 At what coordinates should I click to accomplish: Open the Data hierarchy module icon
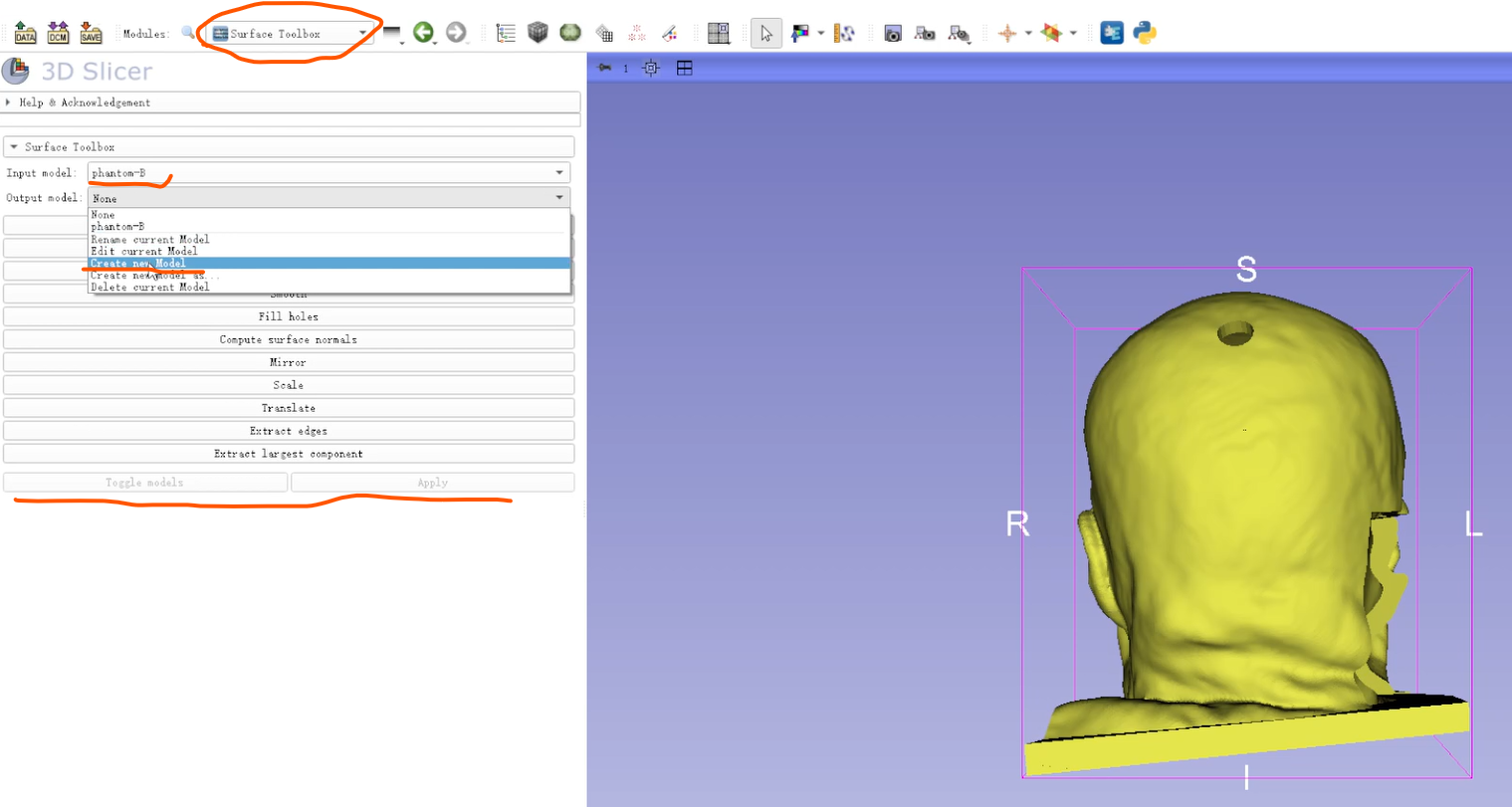click(x=506, y=33)
